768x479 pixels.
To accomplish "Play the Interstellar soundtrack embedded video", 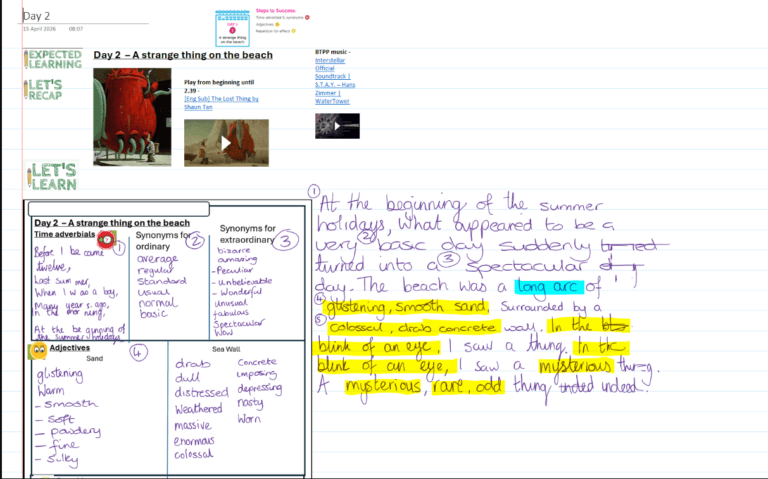I will (337, 126).
